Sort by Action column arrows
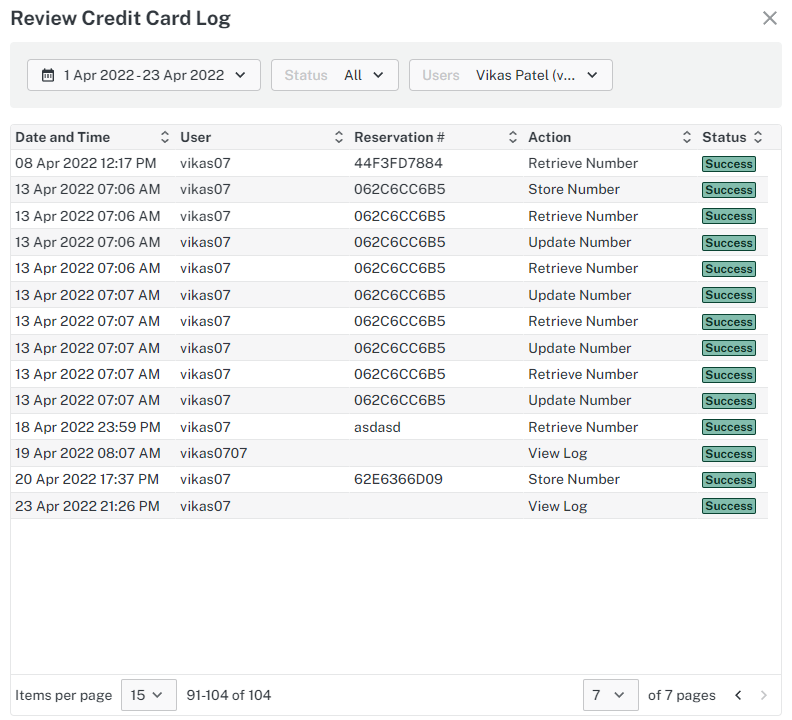Image resolution: width=792 pixels, height=720 pixels. [x=686, y=137]
